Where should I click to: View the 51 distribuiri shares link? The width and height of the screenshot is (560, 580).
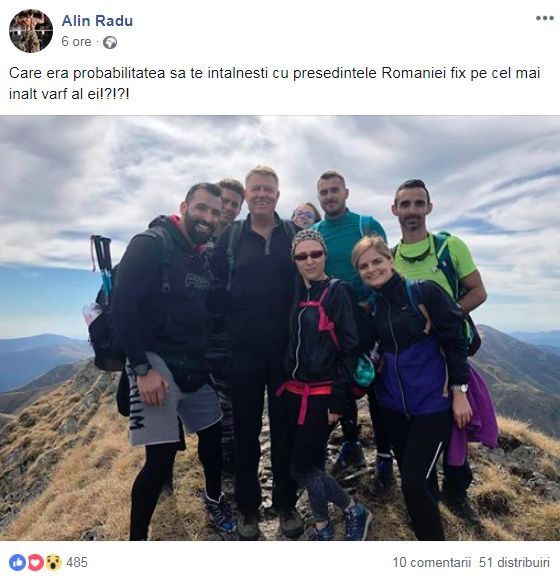tap(514, 562)
